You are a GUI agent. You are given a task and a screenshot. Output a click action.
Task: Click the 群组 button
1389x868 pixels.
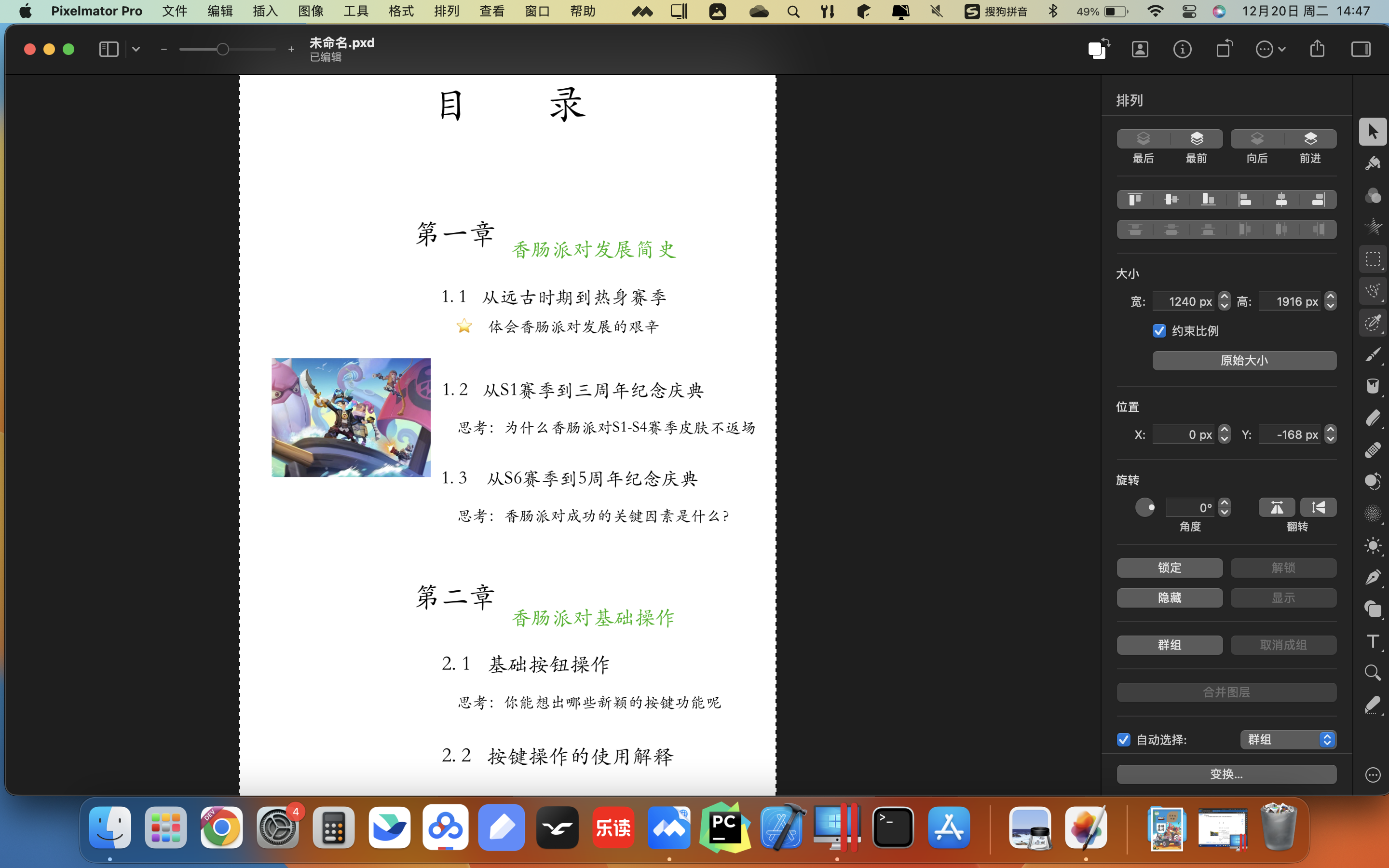pyautogui.click(x=1169, y=645)
